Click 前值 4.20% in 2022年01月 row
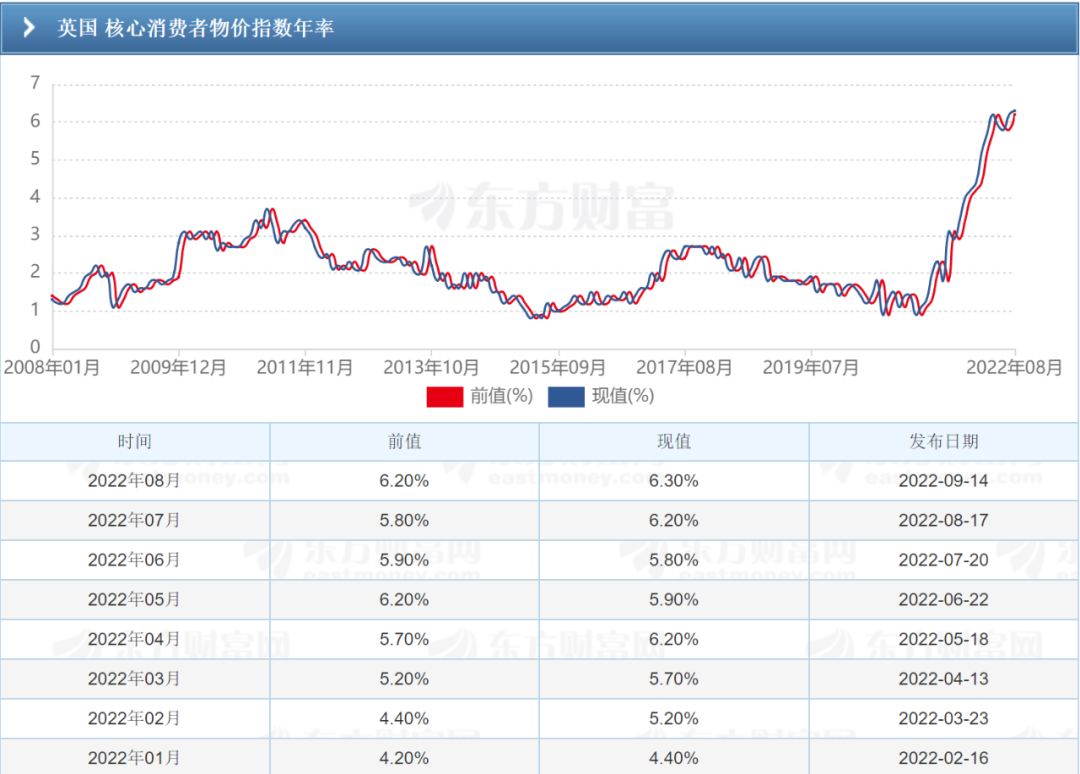1080x774 pixels. click(404, 758)
